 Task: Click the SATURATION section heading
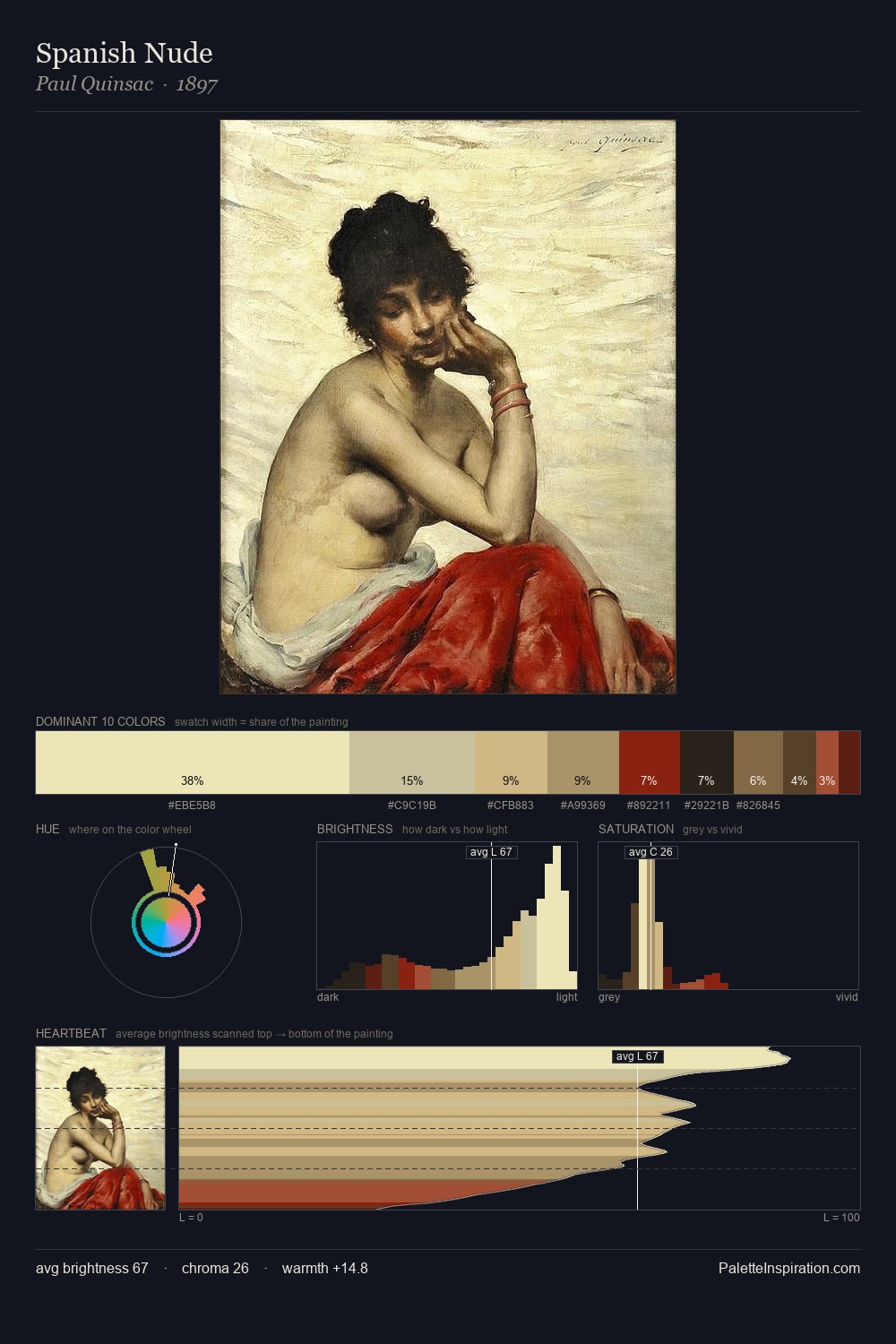(636, 829)
